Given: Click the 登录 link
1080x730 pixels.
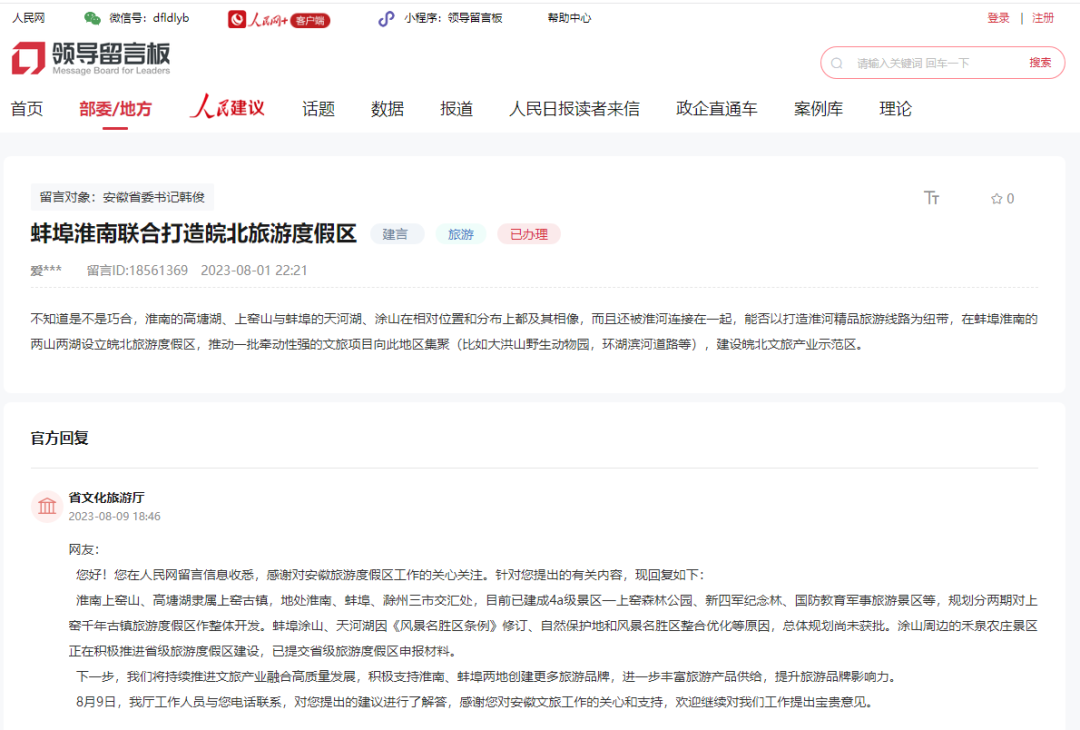Looking at the screenshot, I should click(x=998, y=17).
